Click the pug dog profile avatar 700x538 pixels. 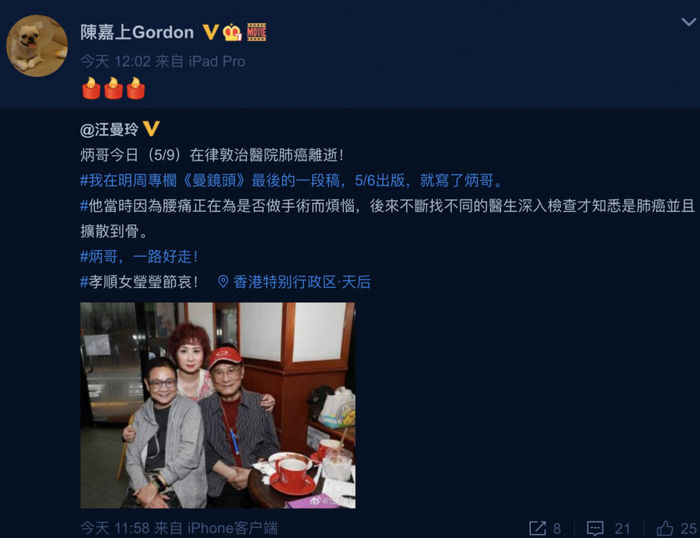pyautogui.click(x=37, y=46)
